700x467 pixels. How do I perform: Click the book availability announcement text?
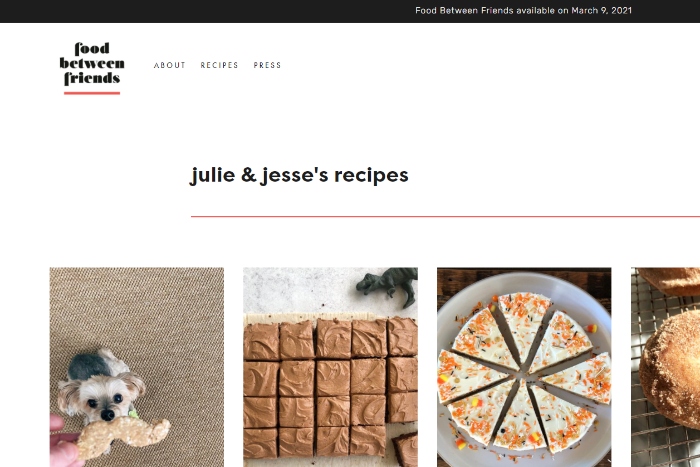click(x=523, y=10)
